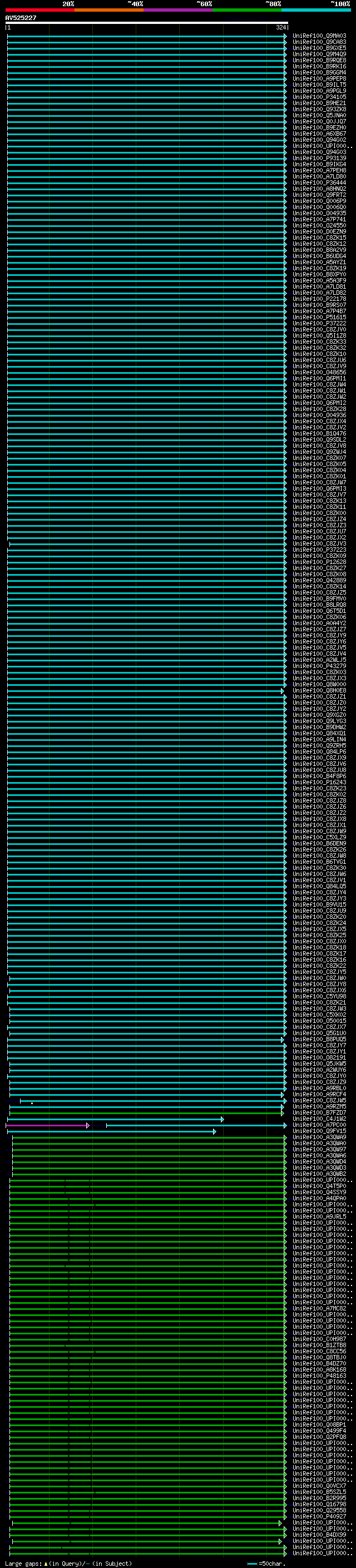This screenshot has width=356, height=1568.
Task: Select the UniRef100_B4DZ70 label
Action: click(319, 1363)
